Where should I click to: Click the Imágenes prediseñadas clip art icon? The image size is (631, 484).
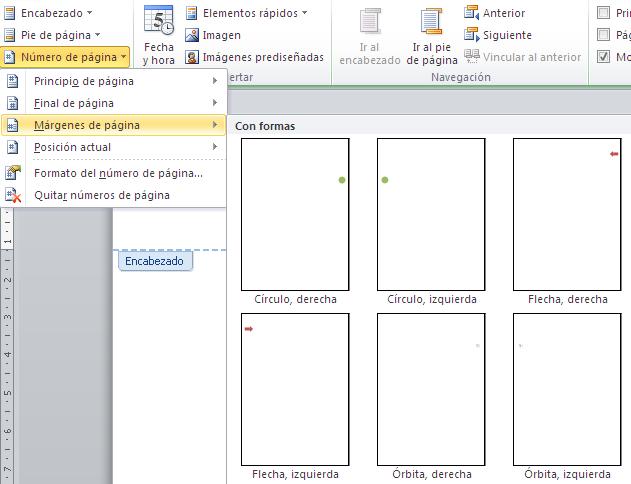click(x=192, y=57)
